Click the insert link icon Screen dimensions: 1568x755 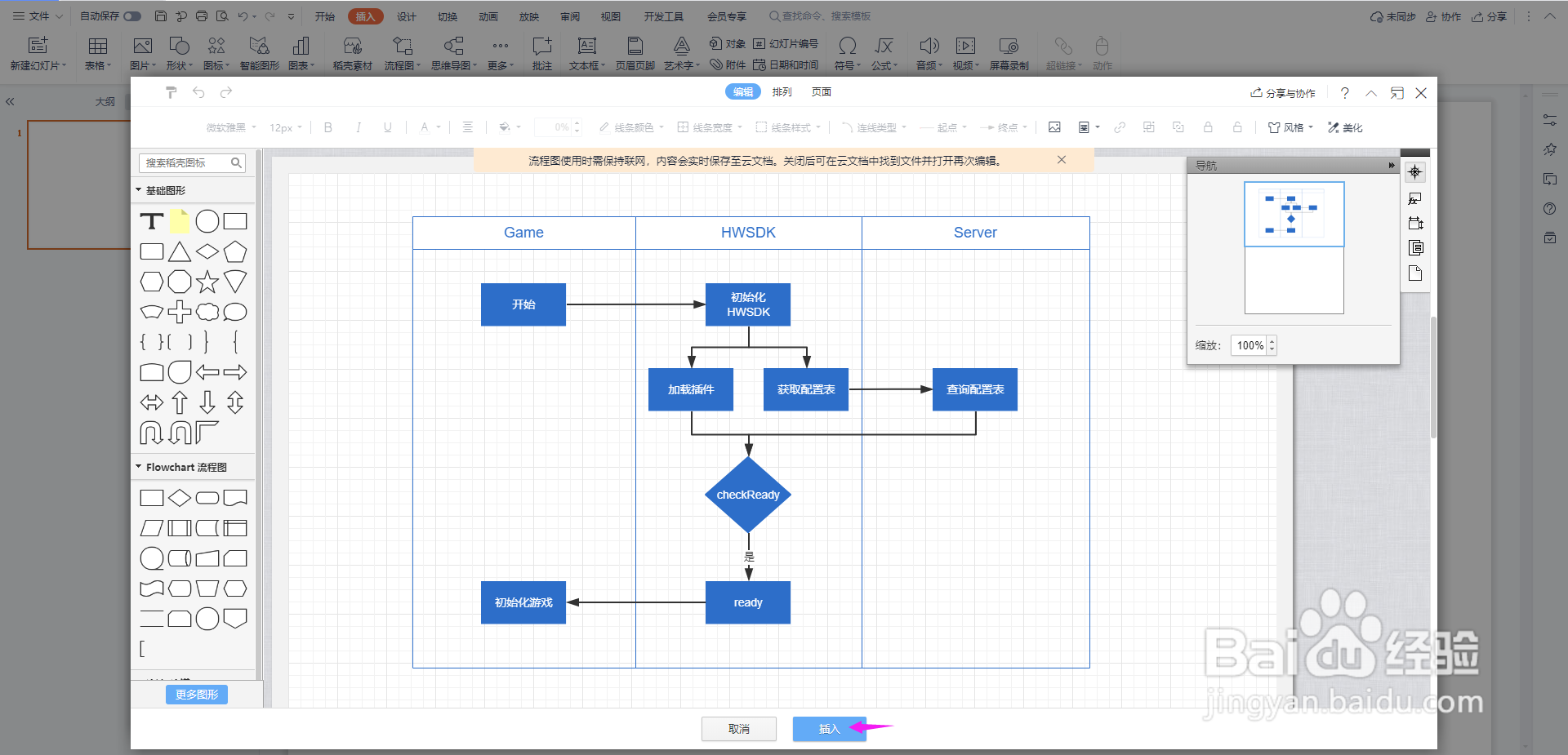(x=1120, y=127)
